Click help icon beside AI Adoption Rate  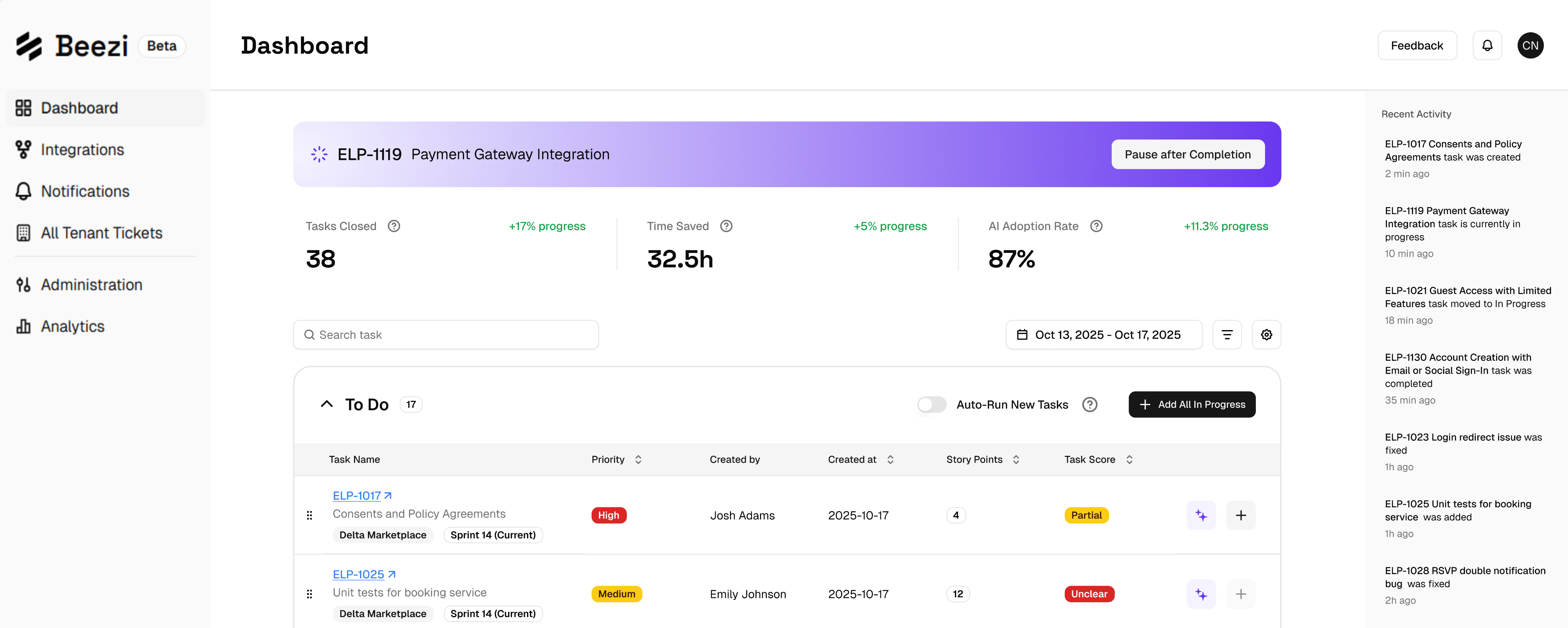(x=1096, y=226)
